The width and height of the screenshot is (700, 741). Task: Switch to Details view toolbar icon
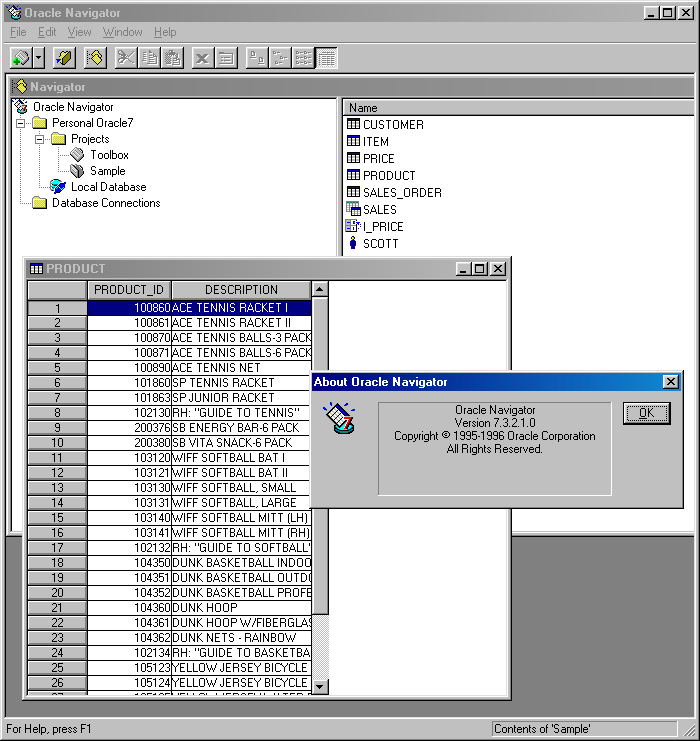326,58
